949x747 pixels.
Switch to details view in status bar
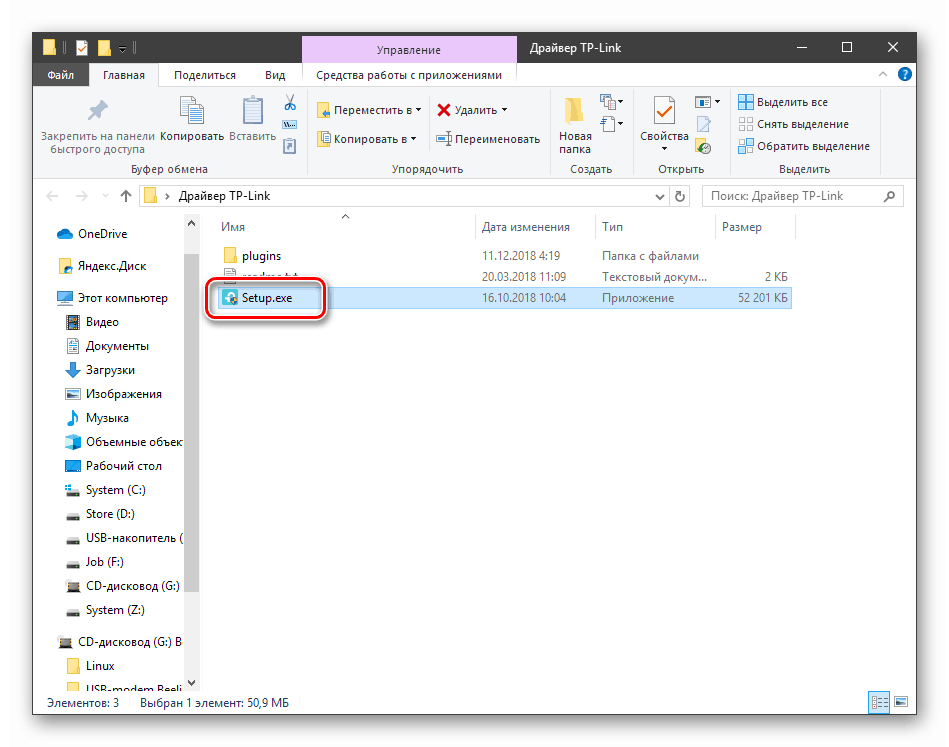click(879, 702)
